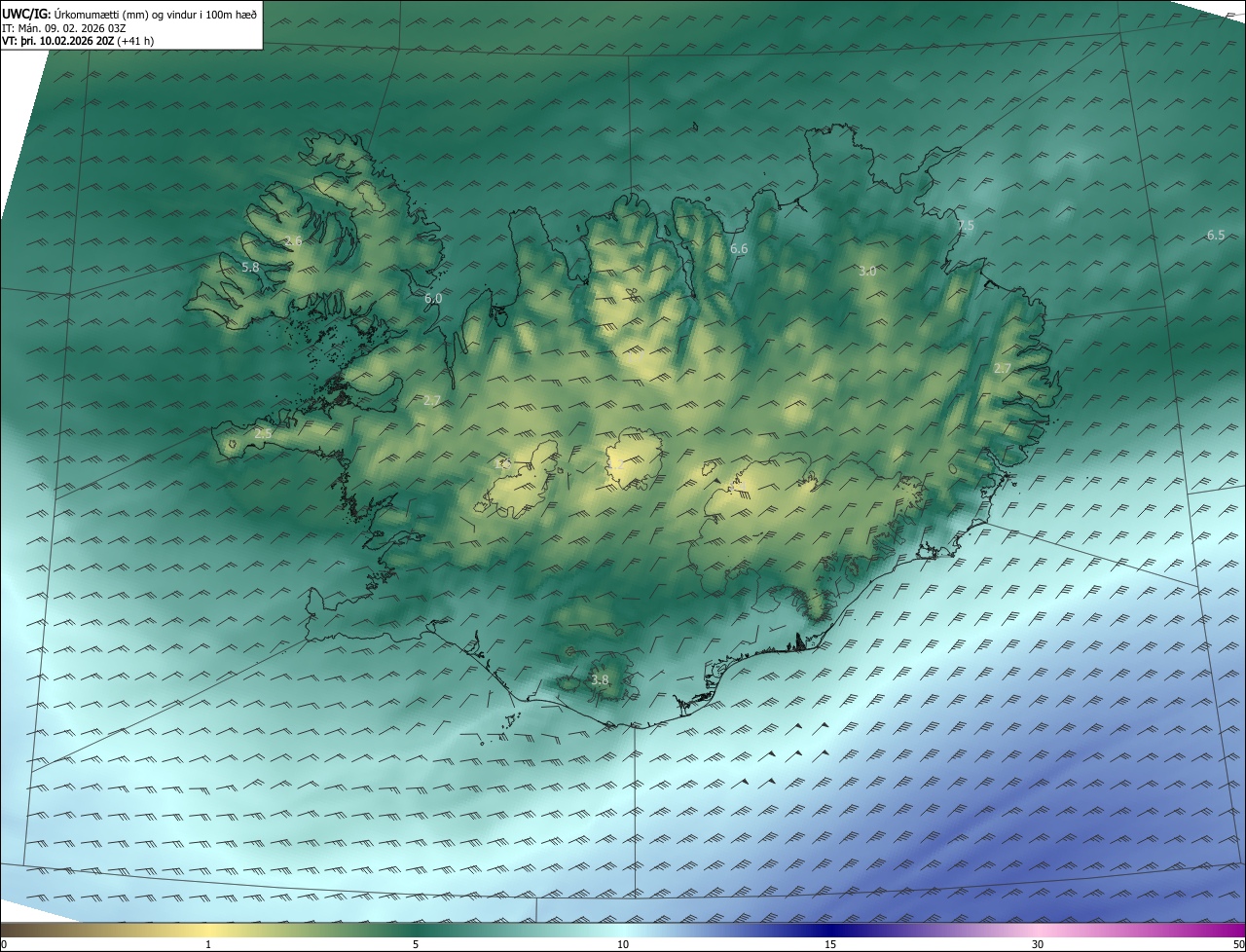1246x952 pixels.
Task: Click the 30 tick label on the colorbar
Action: point(1038,944)
